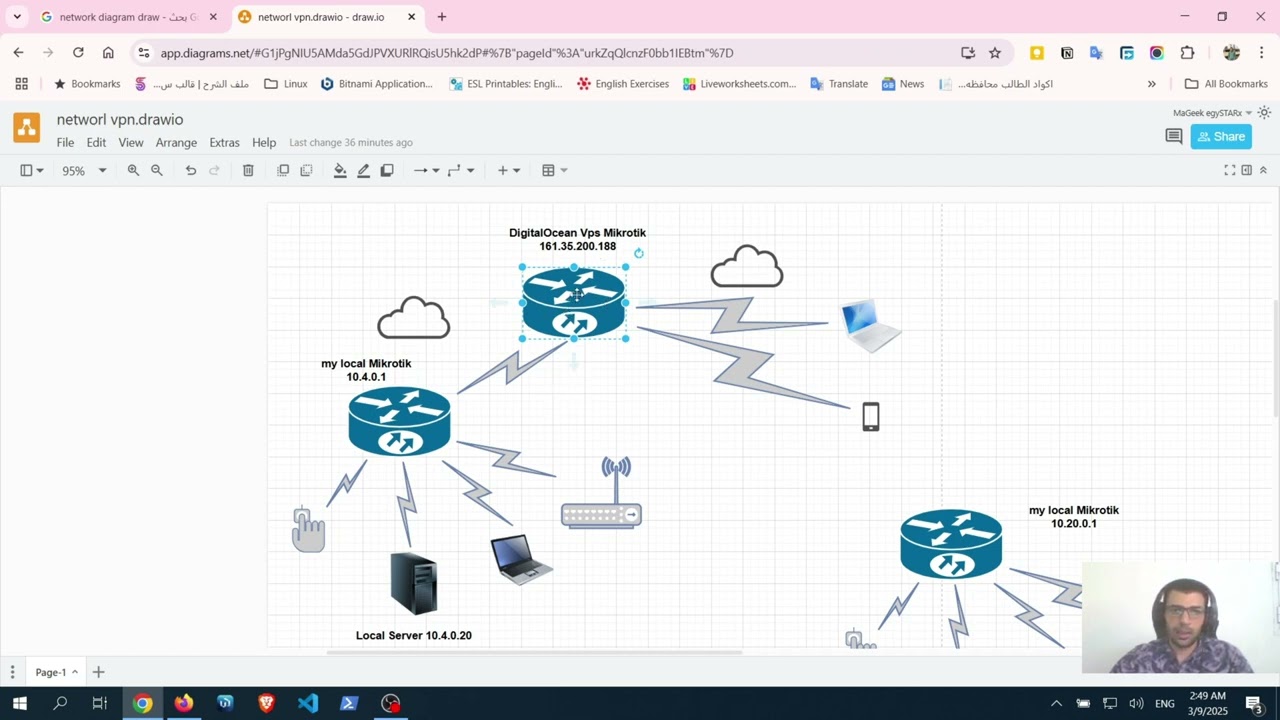Open the Line Color pencil tool

coord(364,171)
